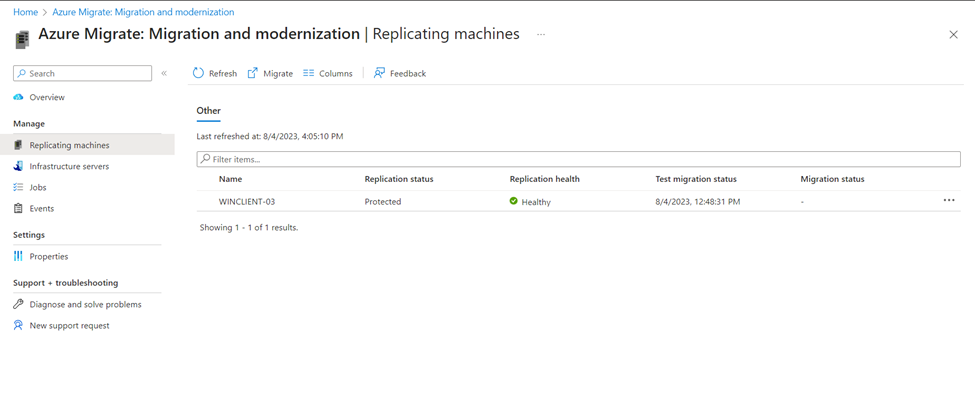This screenshot has width=975, height=418.
Task: Focus the Filter items field
Action: pyautogui.click(x=578, y=159)
